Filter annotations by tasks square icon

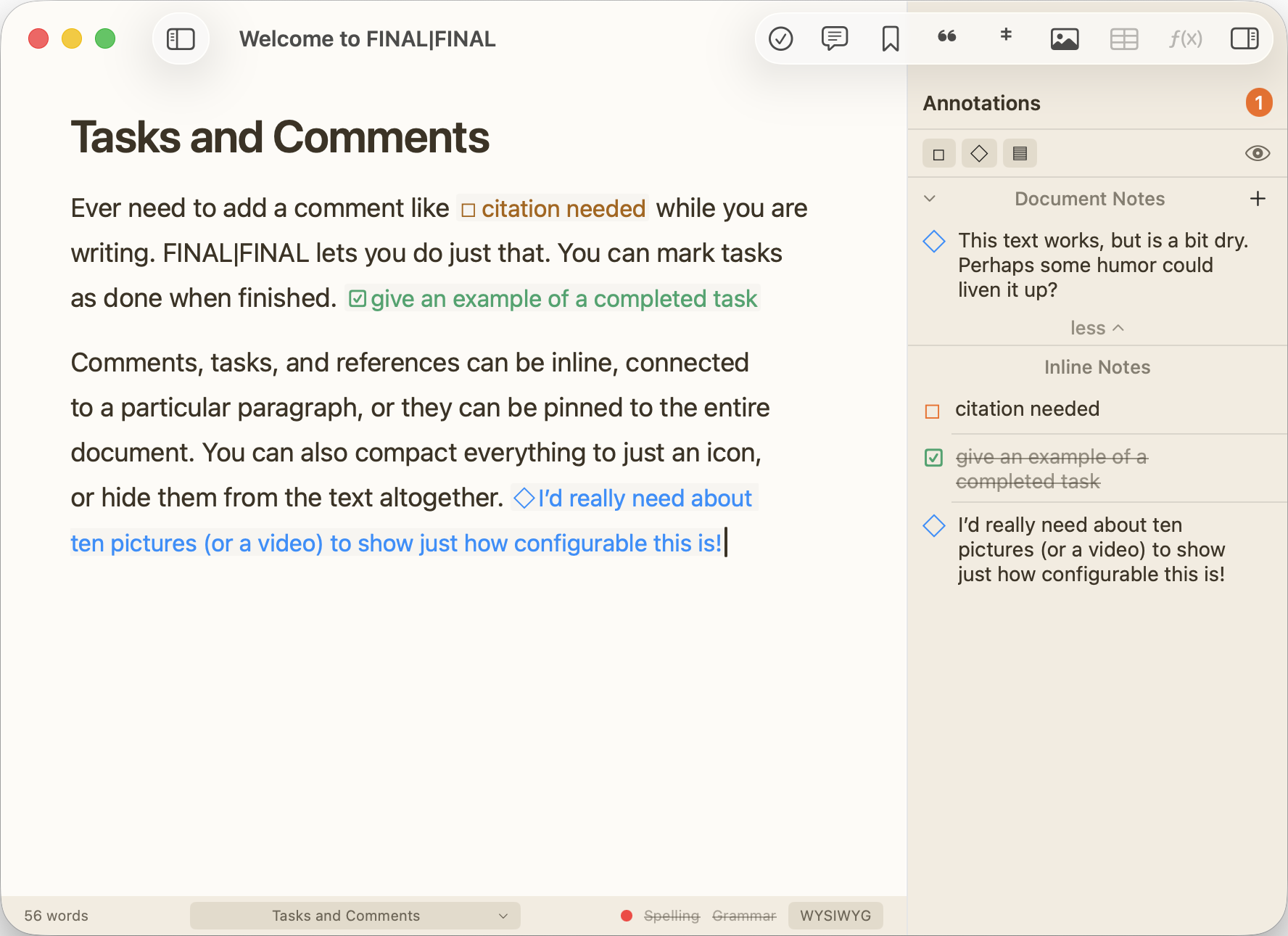pos(939,154)
